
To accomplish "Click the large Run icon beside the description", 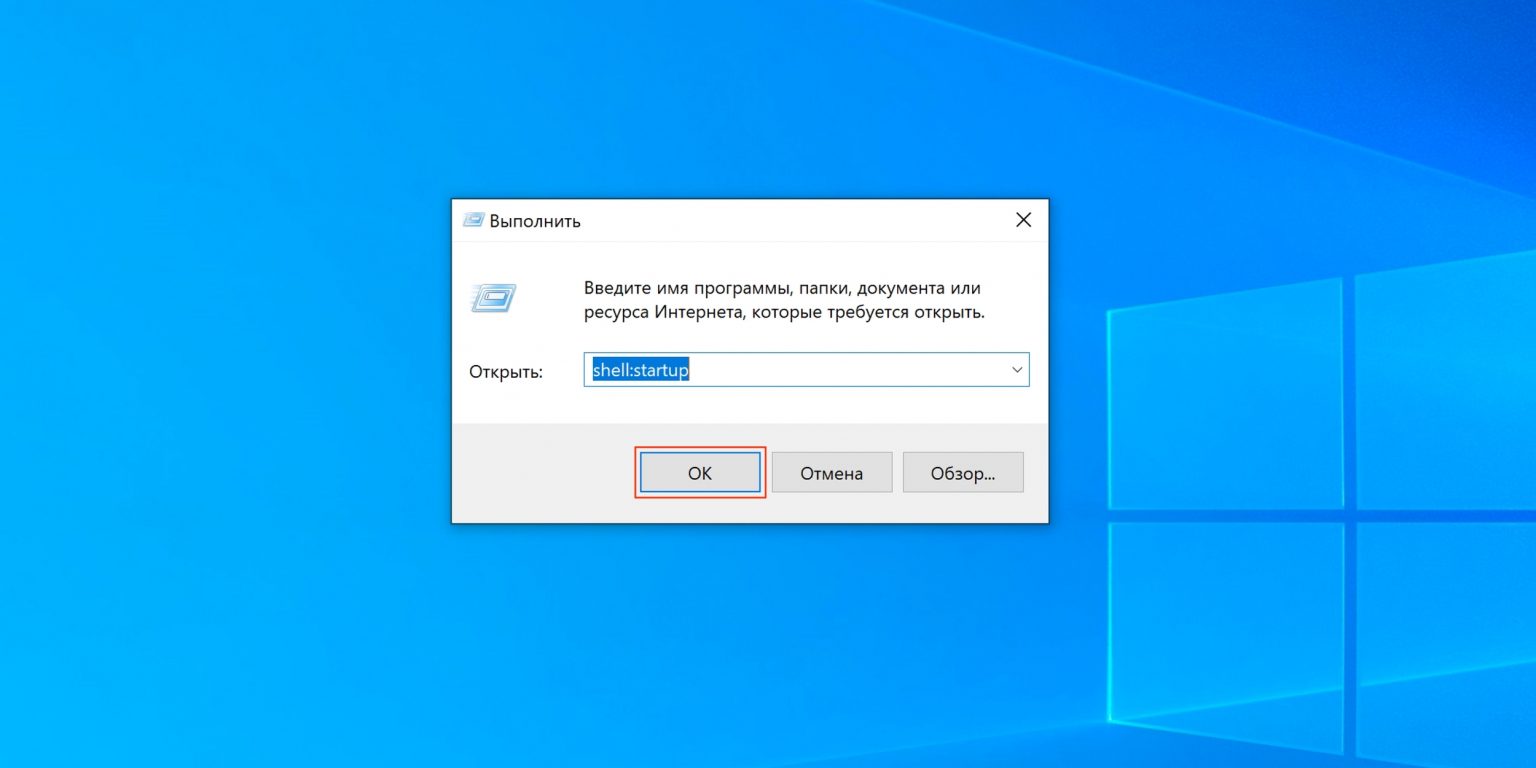I will tap(493, 297).
